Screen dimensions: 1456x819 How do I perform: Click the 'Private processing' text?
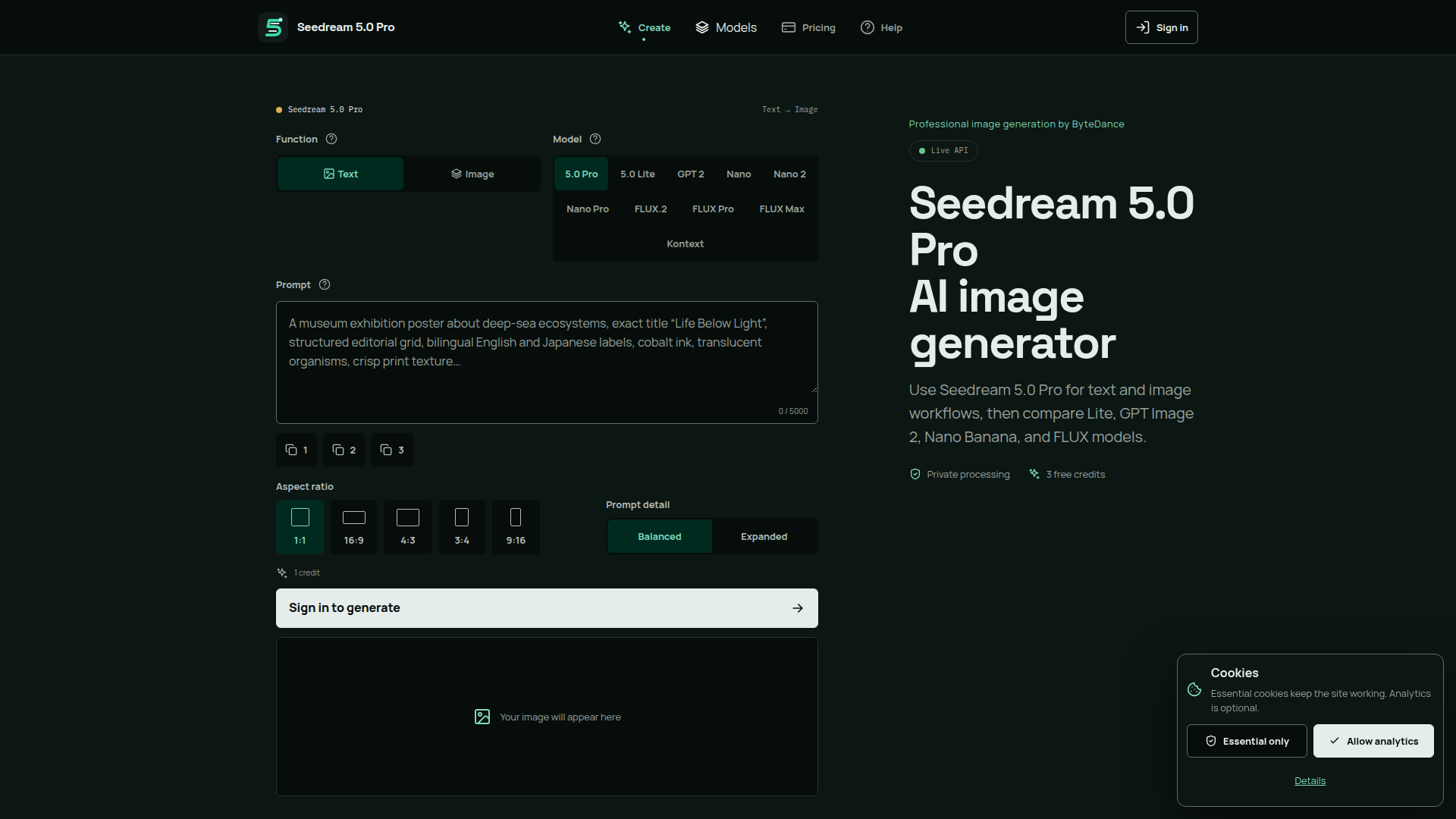click(x=968, y=474)
